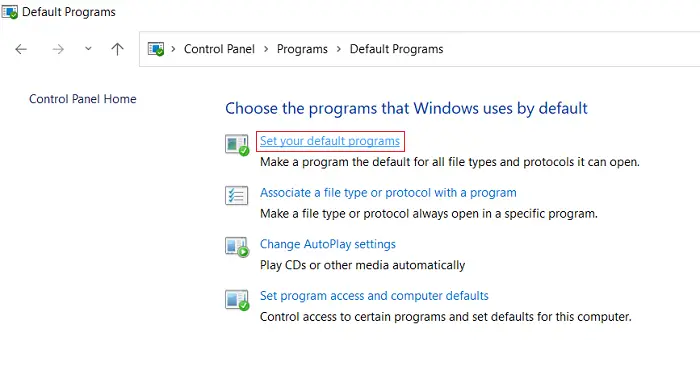Open Change AutoPlay settings link
This screenshot has height=370, width=700.
(x=328, y=244)
